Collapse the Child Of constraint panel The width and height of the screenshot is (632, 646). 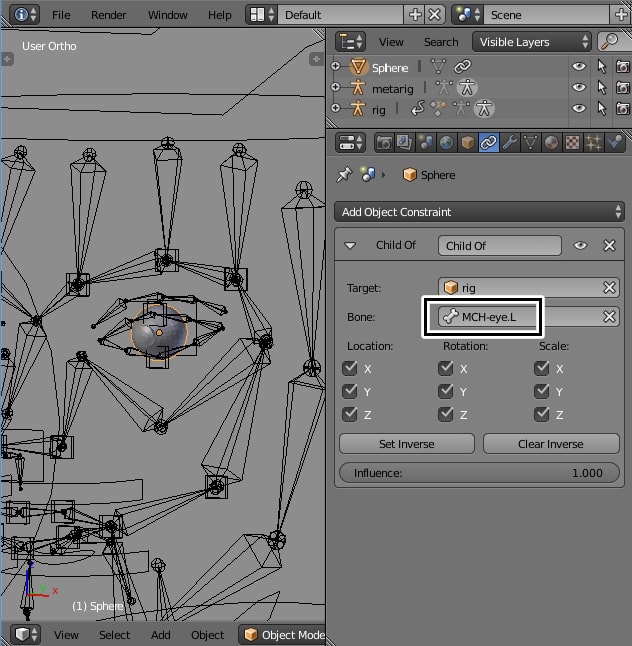(x=350, y=246)
